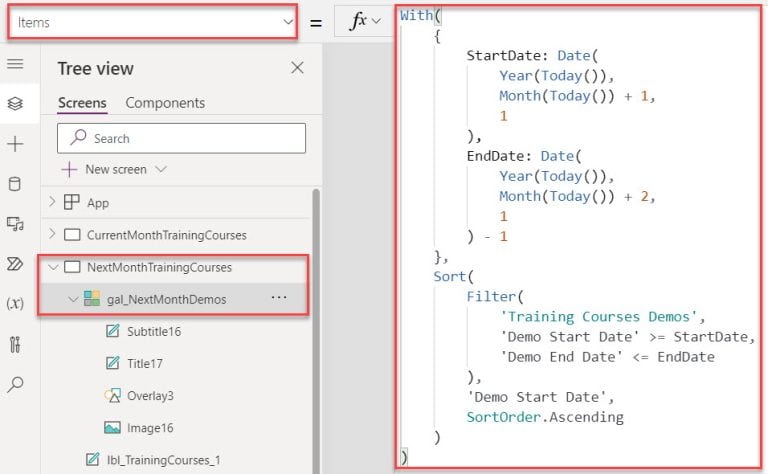Click SortOrder.Ascending in formula
768x474 pixels.
pos(545,417)
